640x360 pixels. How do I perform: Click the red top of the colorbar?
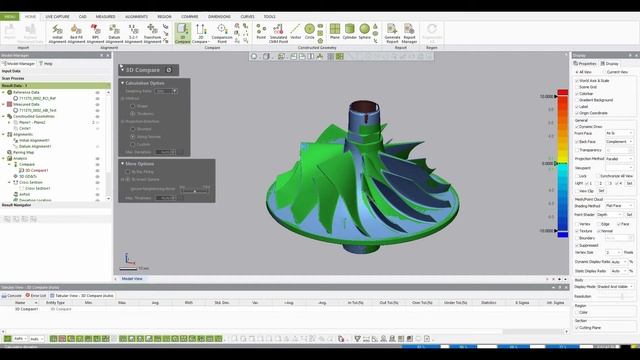tap(563, 92)
